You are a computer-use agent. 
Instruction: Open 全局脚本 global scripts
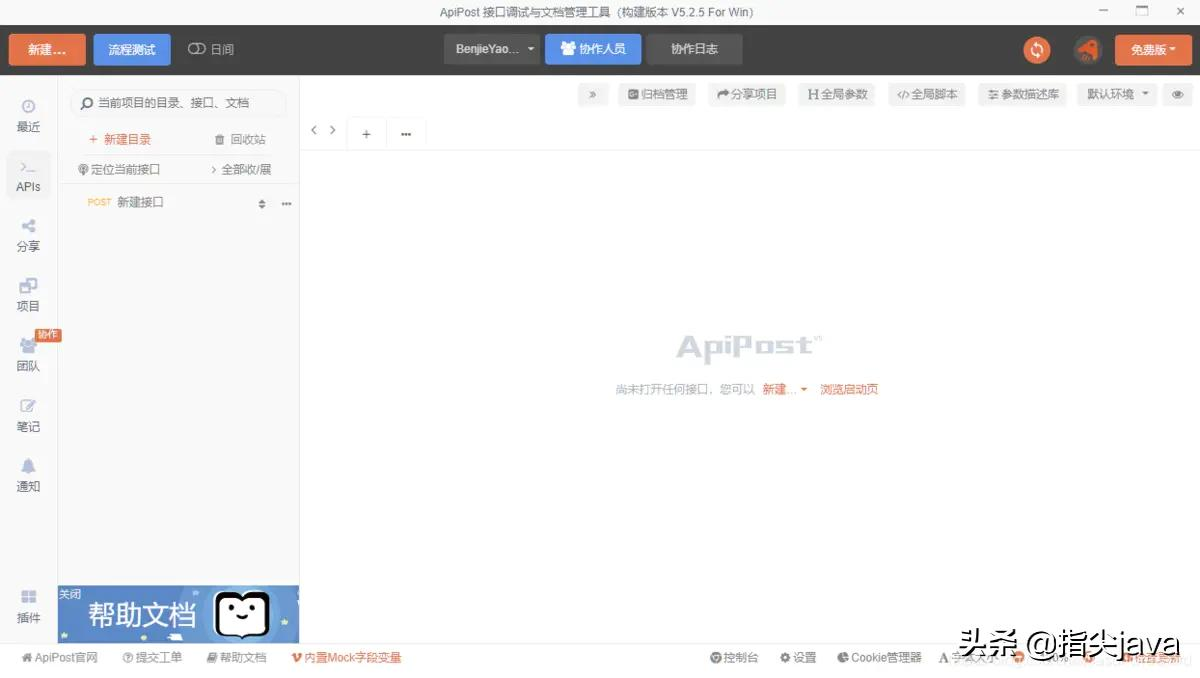tap(927, 95)
